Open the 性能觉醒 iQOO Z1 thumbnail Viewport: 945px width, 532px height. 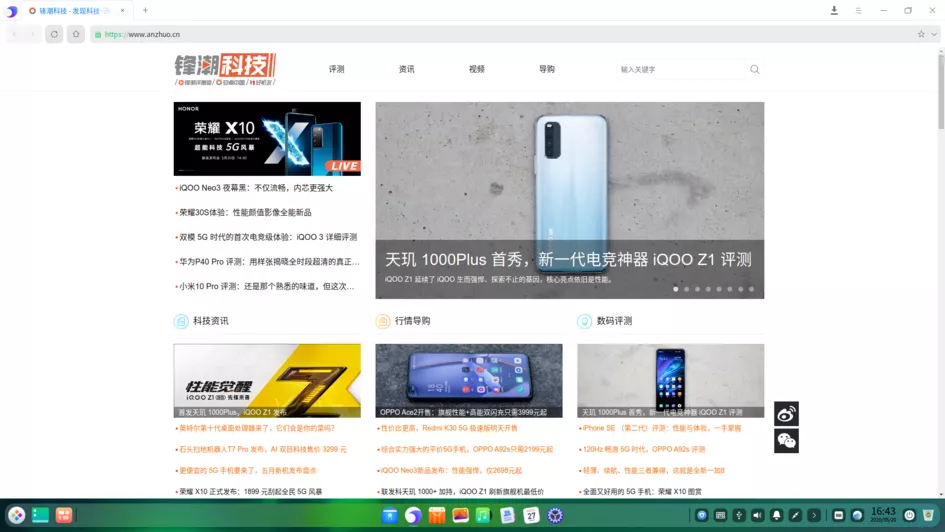267,381
